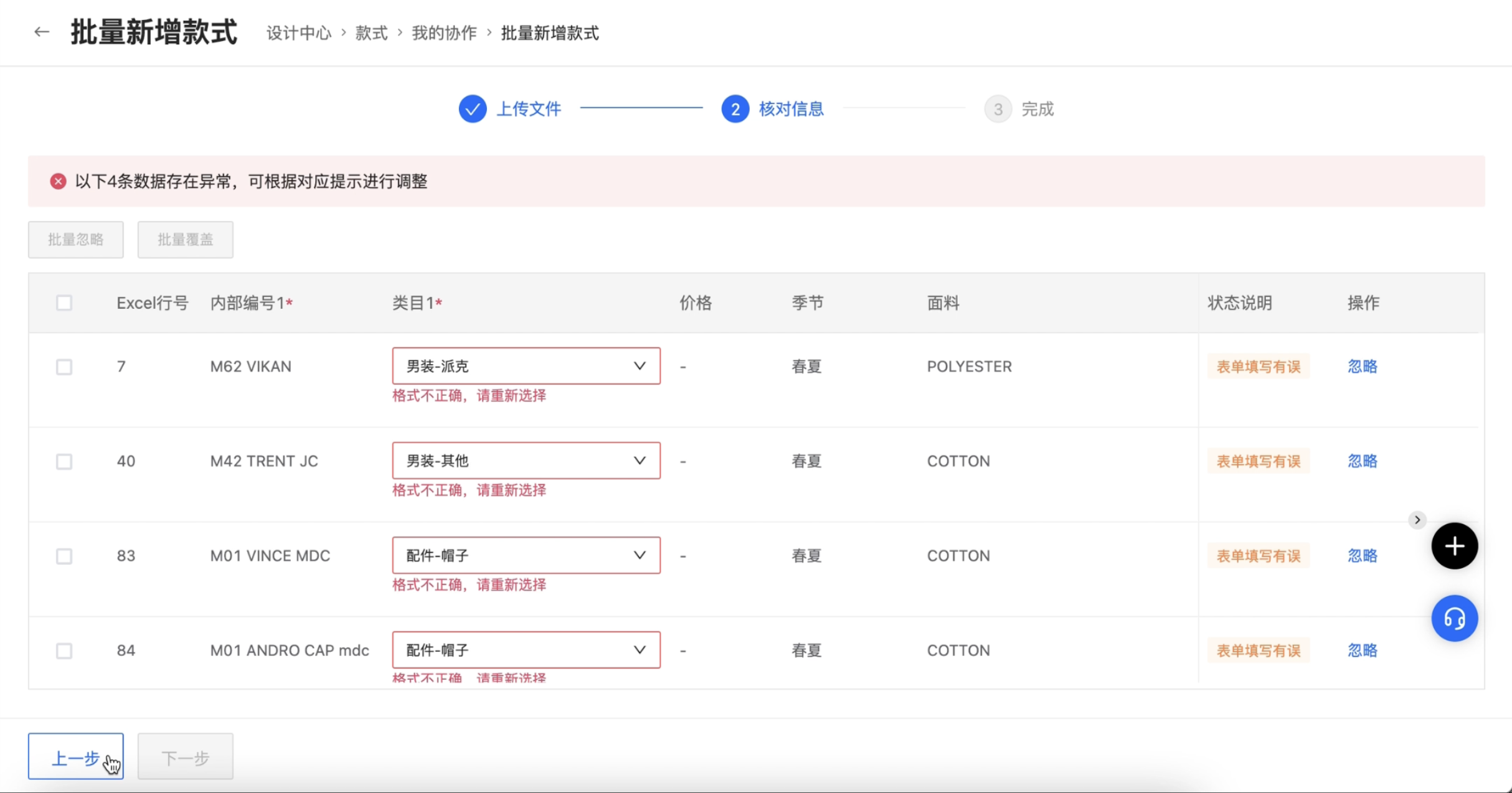This screenshot has width=1512, height=793.
Task: Expand the 男装-其他 category dropdown
Action: 526,461
